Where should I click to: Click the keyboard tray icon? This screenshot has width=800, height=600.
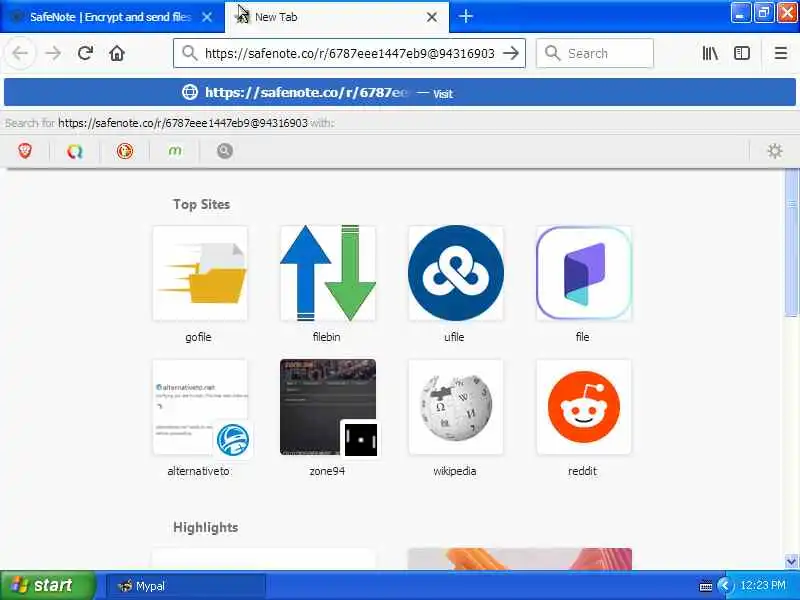point(706,586)
